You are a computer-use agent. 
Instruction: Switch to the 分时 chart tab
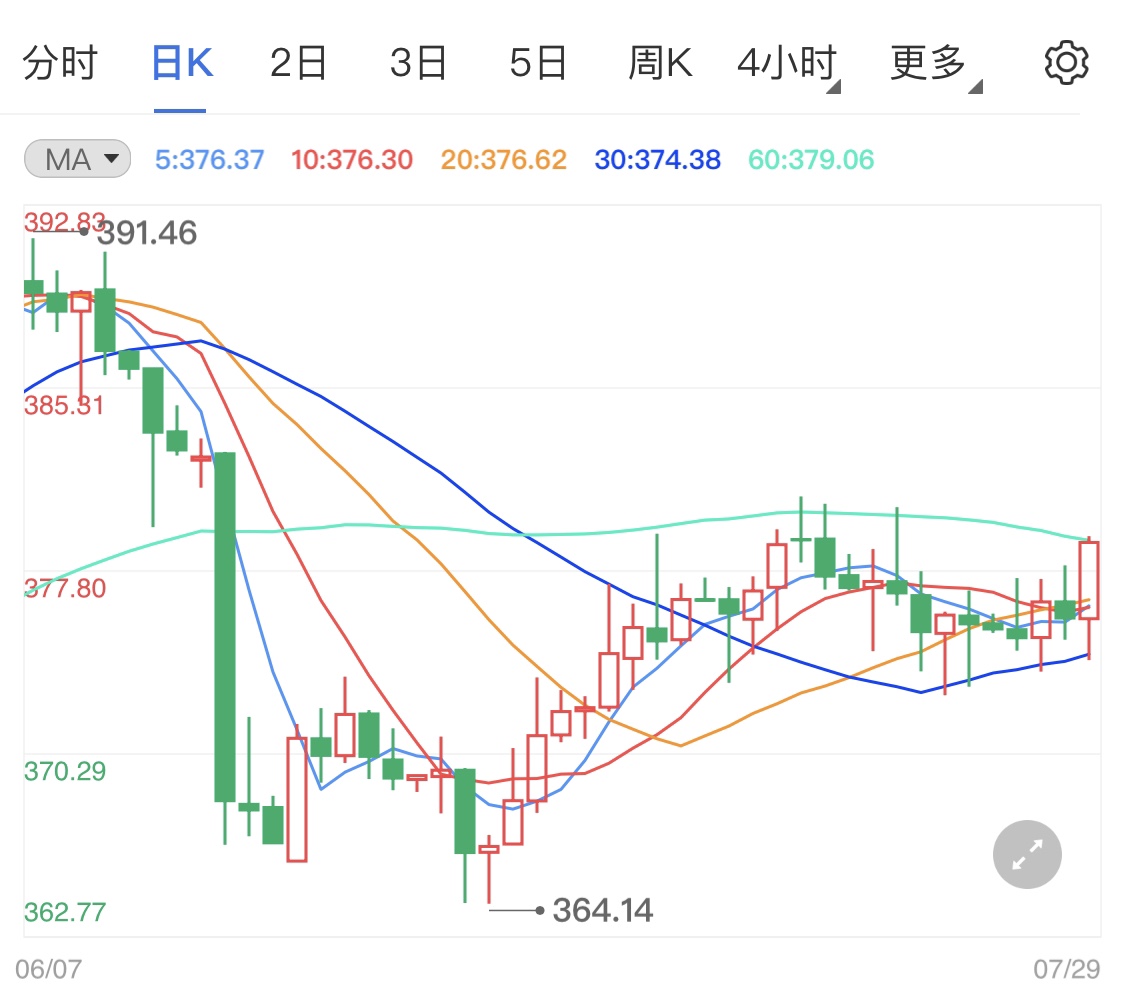point(62,61)
